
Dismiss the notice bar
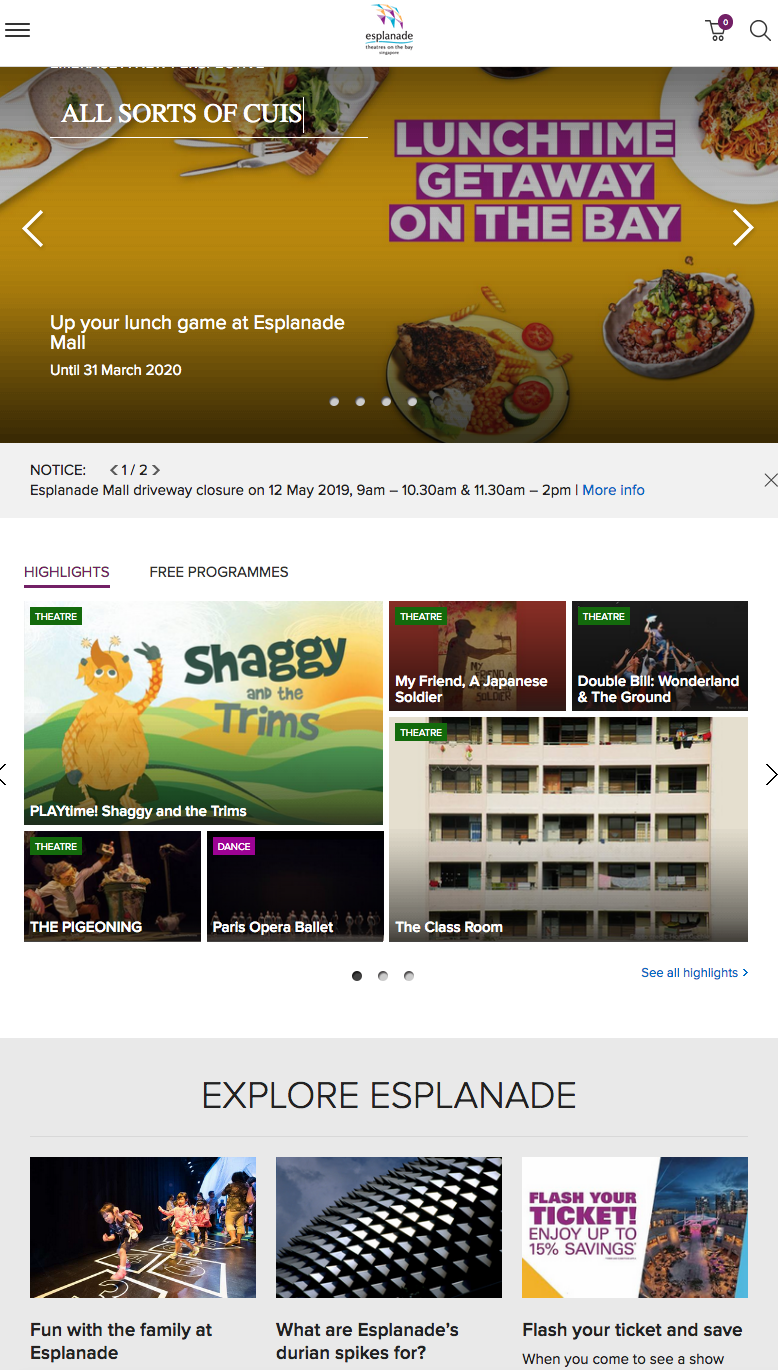tap(770, 480)
